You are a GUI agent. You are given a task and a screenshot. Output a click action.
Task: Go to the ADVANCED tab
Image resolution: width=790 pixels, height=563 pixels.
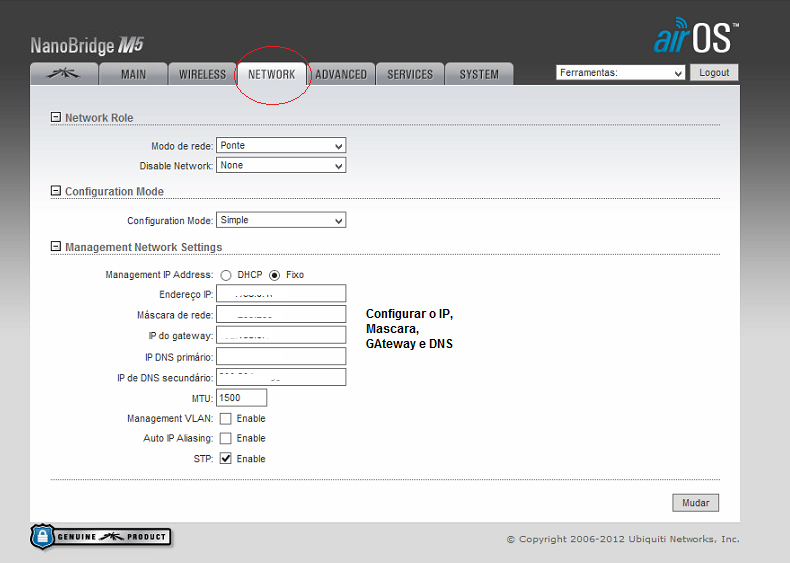(x=341, y=74)
